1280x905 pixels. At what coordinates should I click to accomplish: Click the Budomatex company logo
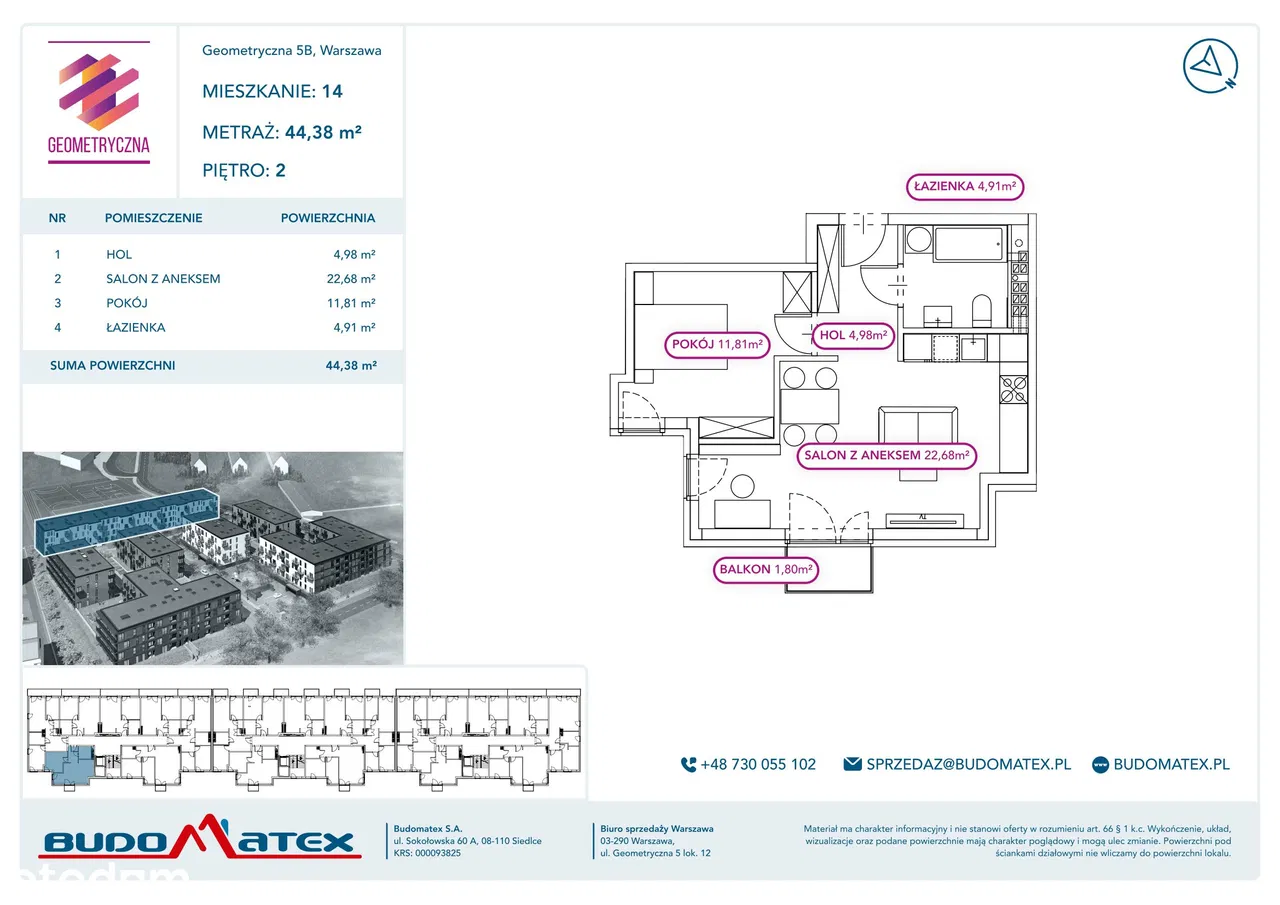click(x=198, y=839)
